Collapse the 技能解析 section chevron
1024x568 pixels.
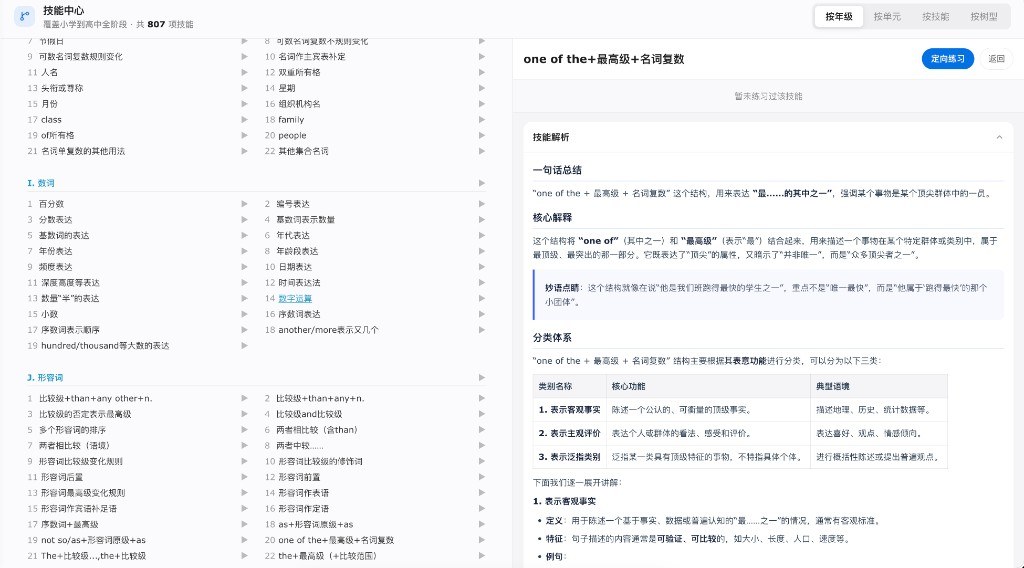click(999, 137)
